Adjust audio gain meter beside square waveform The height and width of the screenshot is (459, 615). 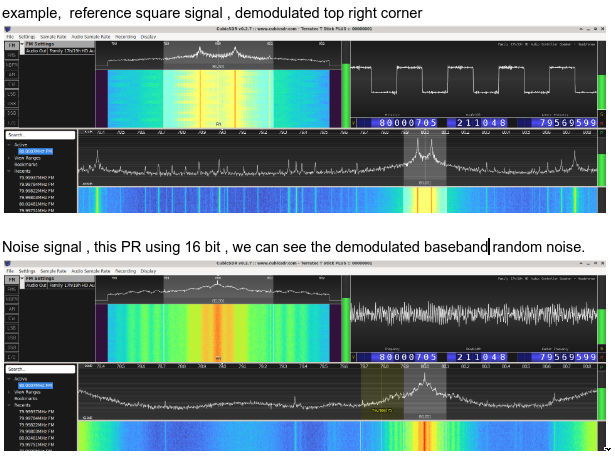click(x=602, y=75)
